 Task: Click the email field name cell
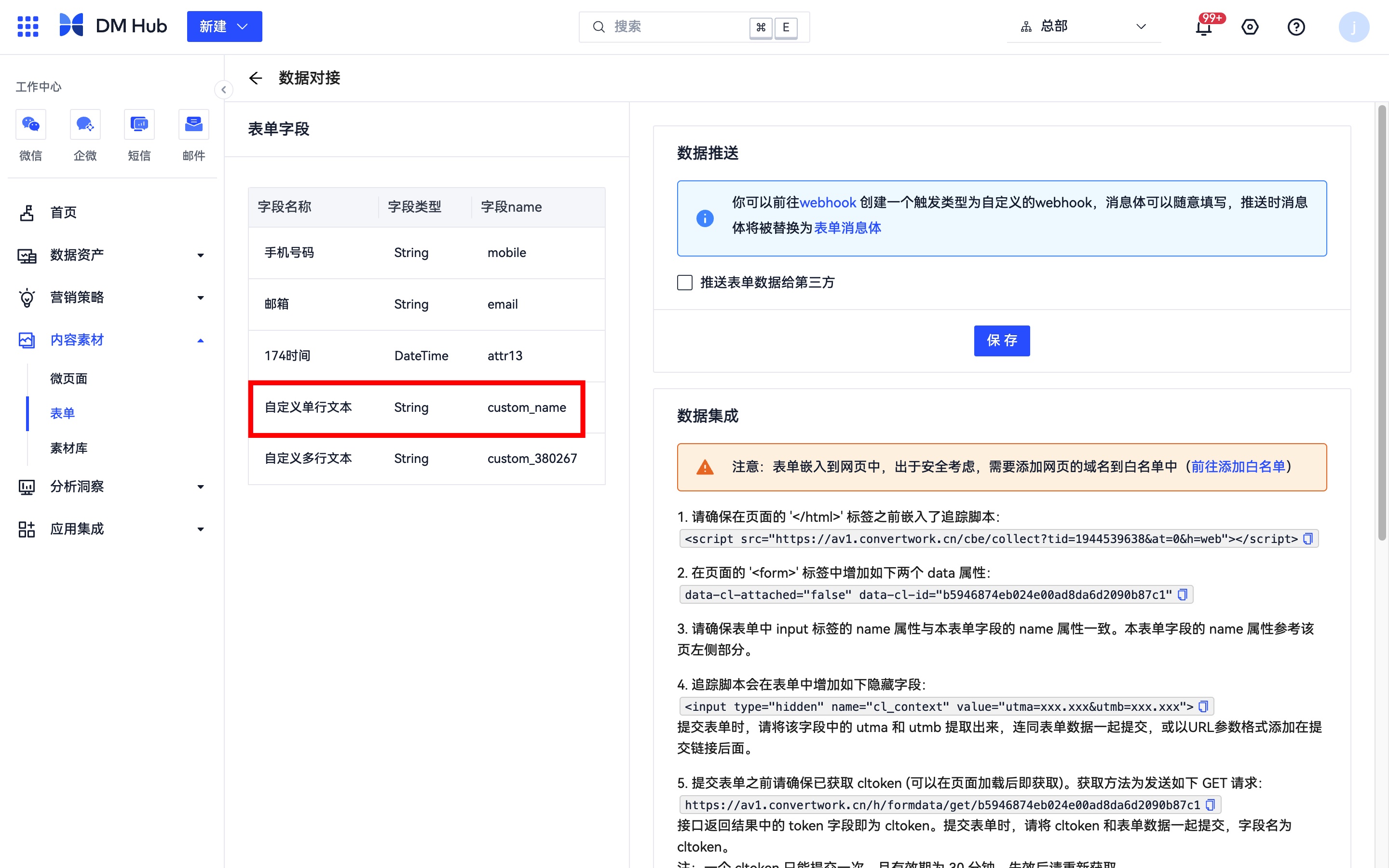502,304
